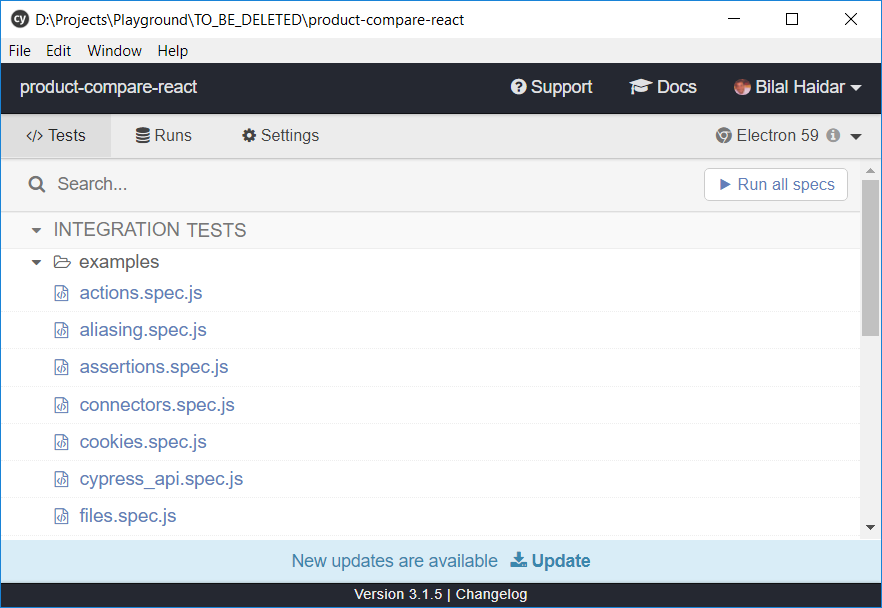Click the Bilal Haidar avatar image

click(x=742, y=88)
